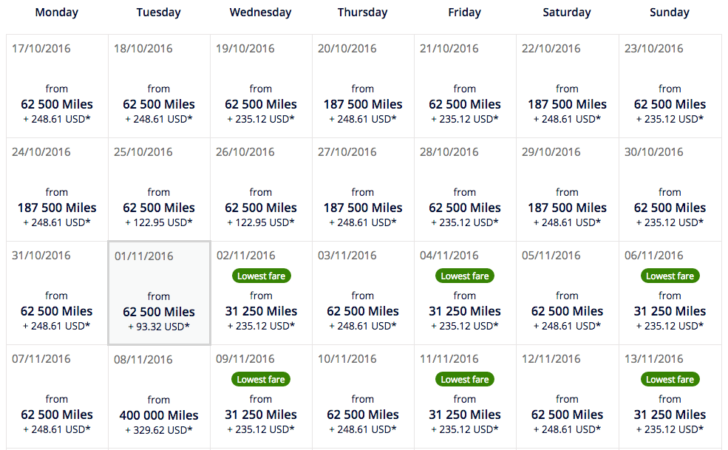
Task: Select the 26/10/2016 date cell
Action: click(261, 189)
